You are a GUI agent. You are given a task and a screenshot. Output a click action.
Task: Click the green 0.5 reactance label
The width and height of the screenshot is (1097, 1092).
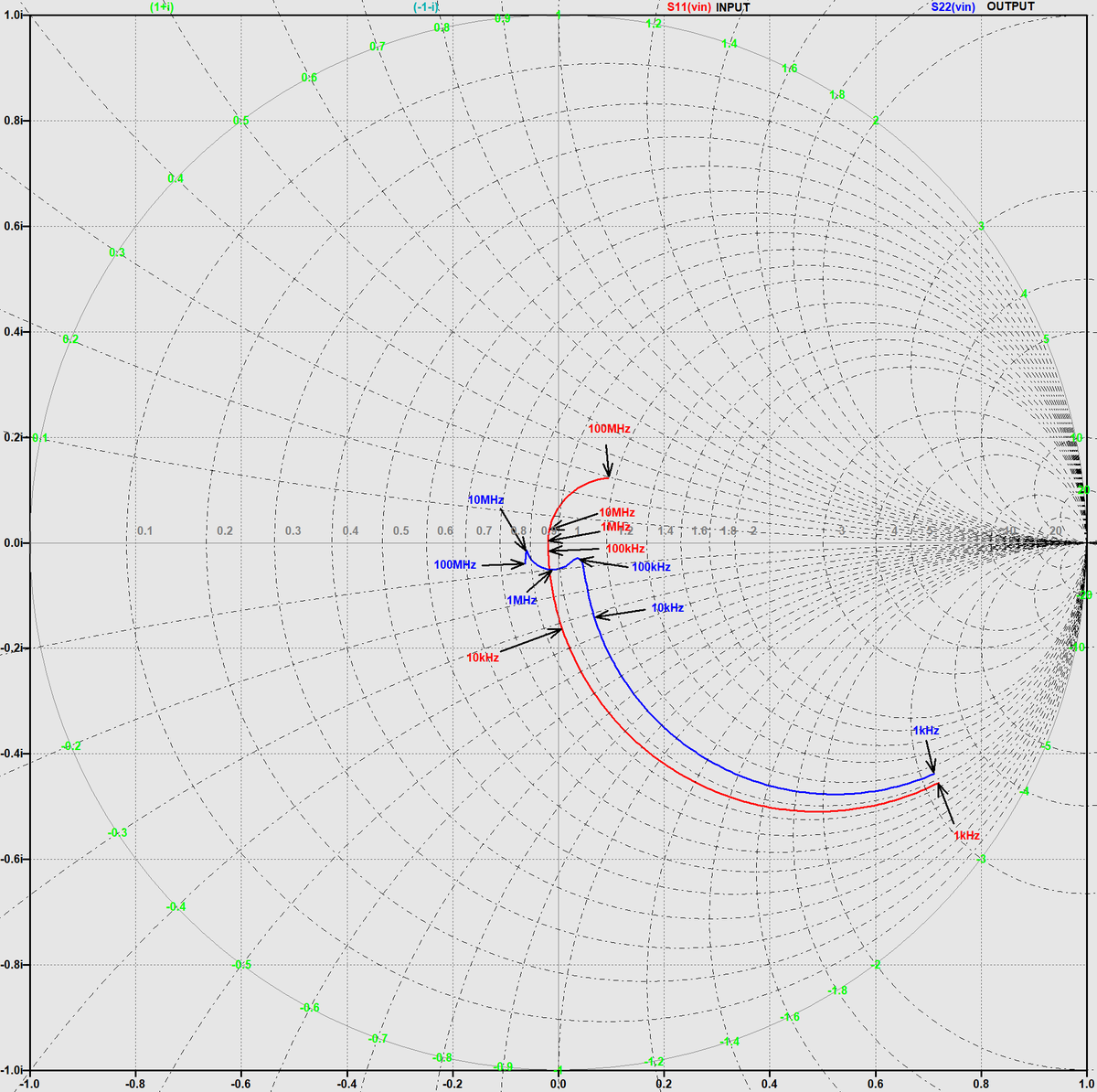pyautogui.click(x=241, y=121)
